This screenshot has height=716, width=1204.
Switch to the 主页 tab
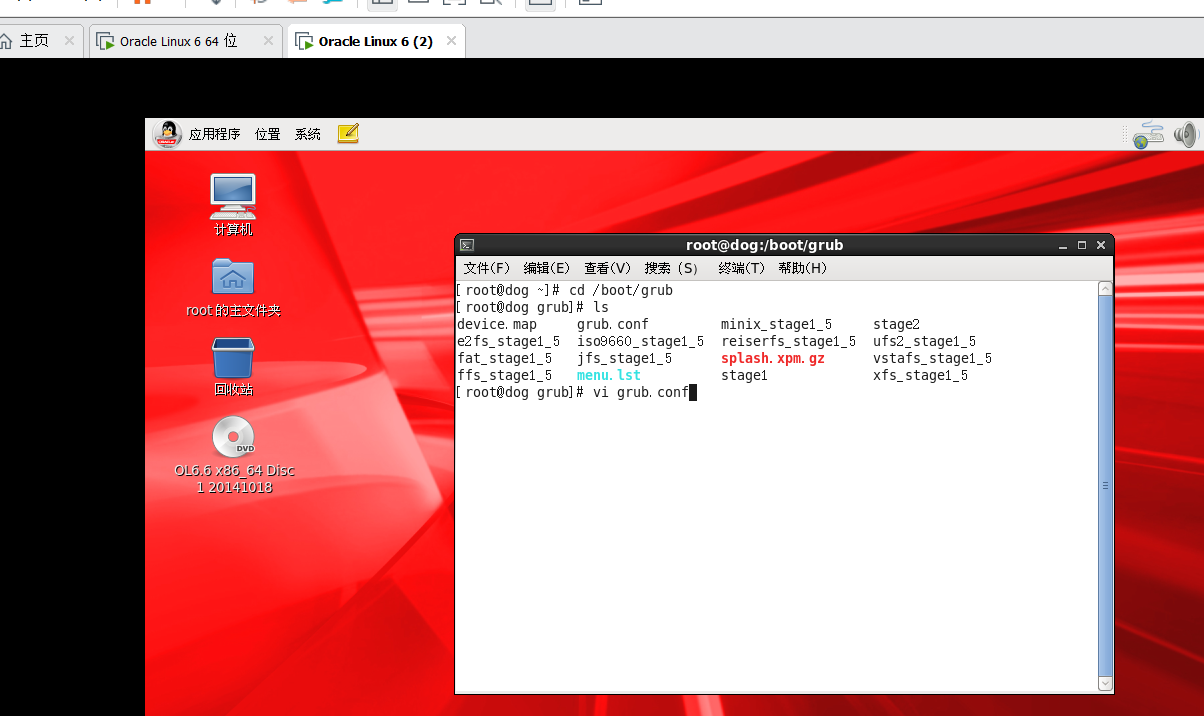click(35, 41)
